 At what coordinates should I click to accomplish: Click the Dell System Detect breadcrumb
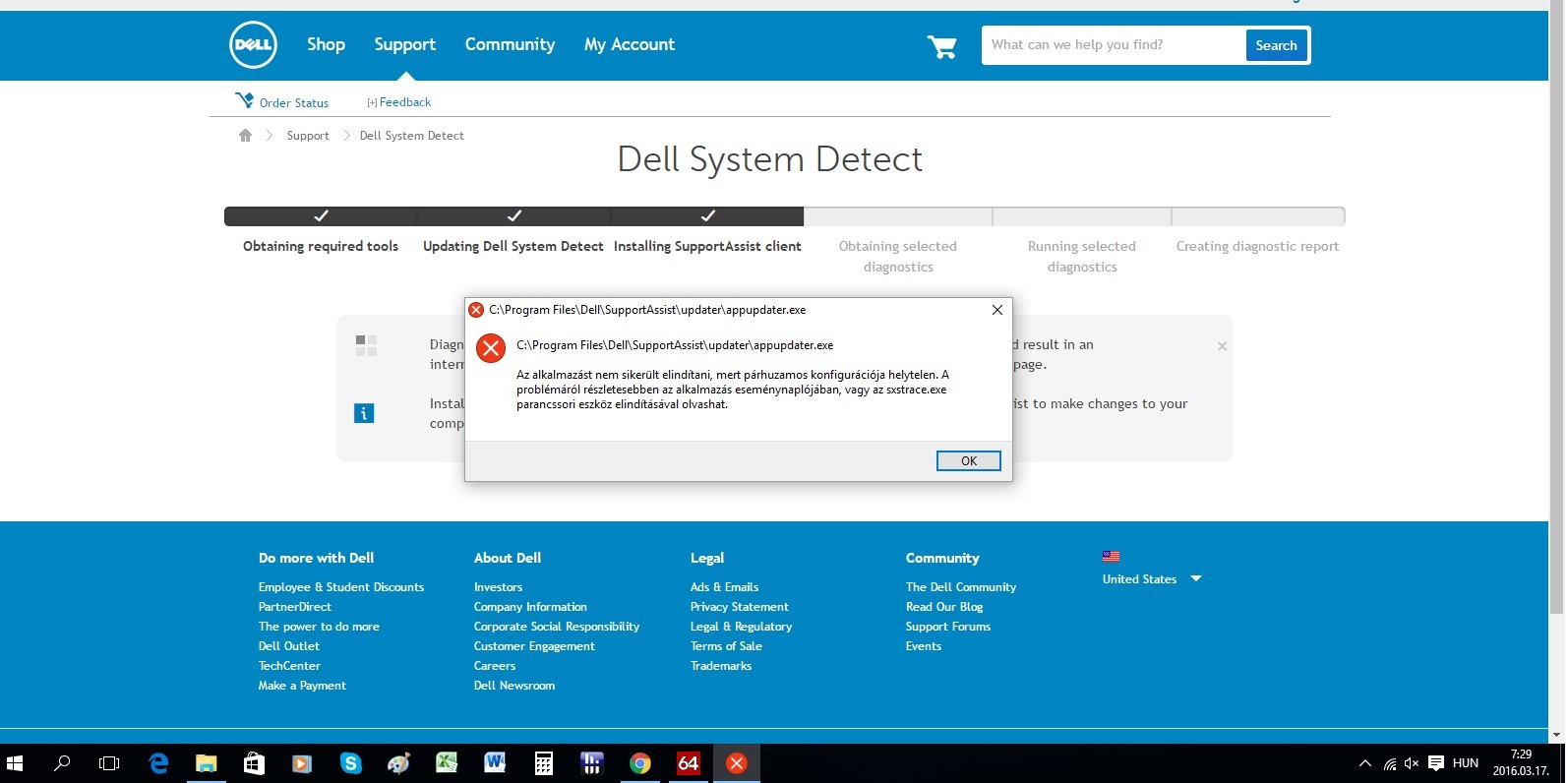(x=411, y=136)
